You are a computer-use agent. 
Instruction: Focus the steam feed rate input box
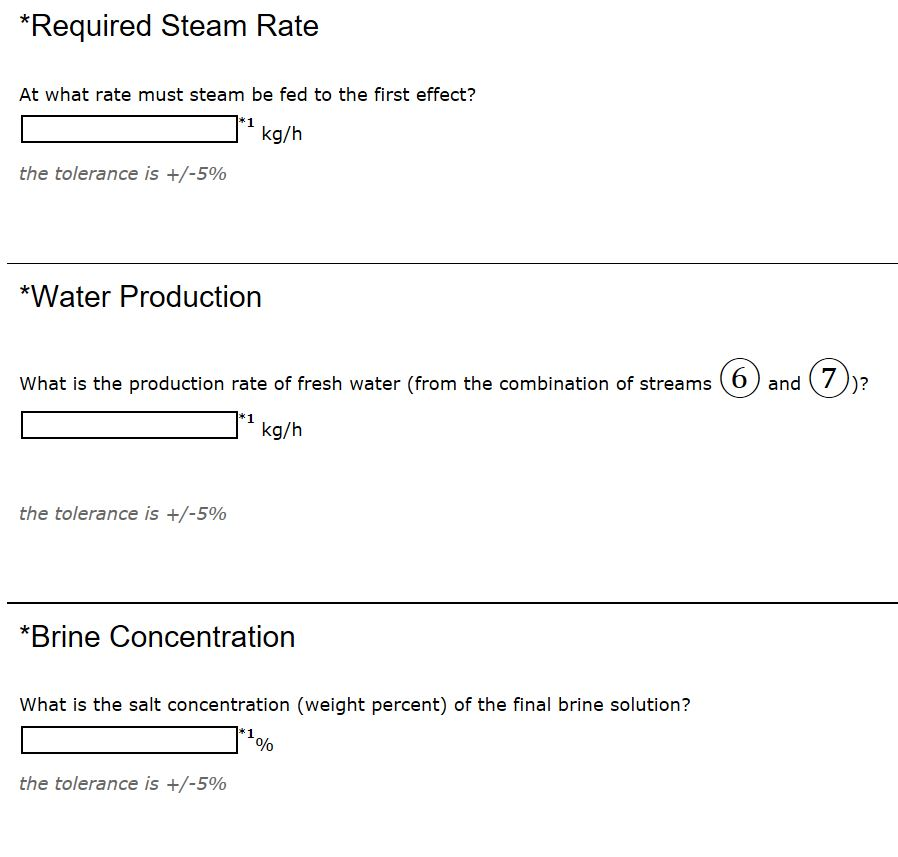click(128, 130)
